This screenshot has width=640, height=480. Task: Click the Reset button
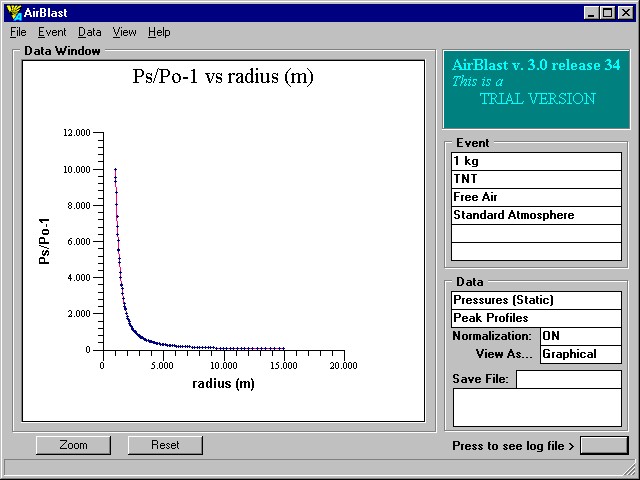[165, 445]
